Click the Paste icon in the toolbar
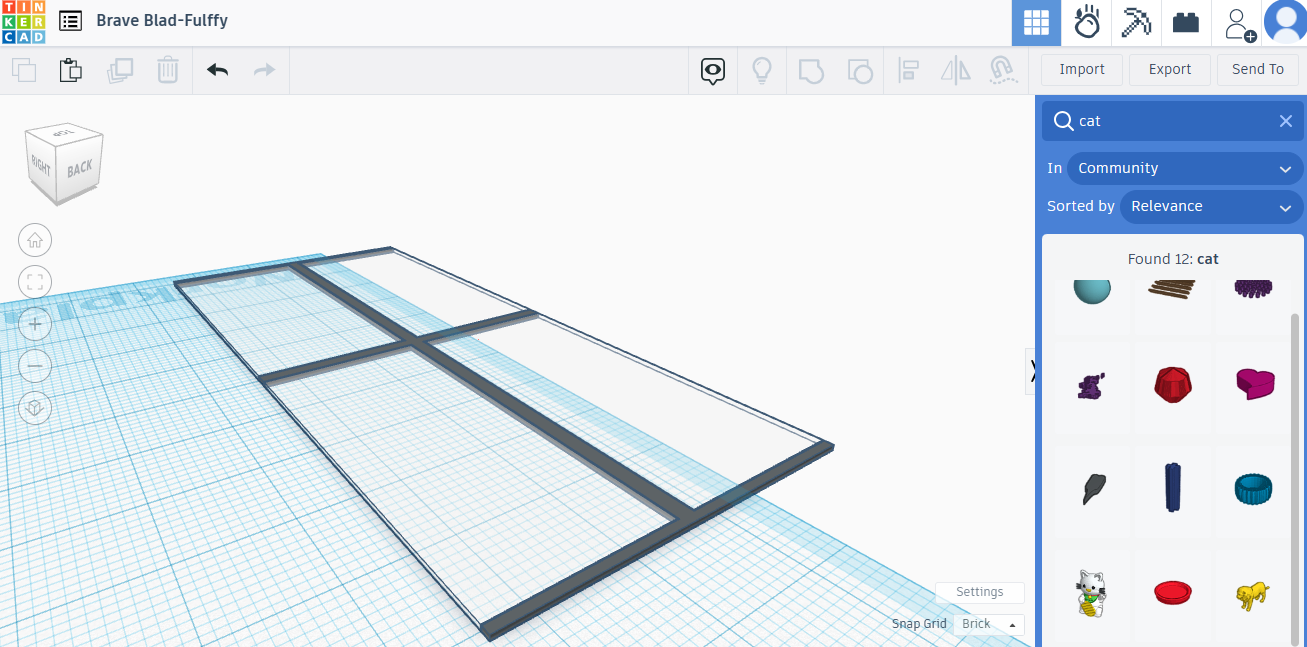Image resolution: width=1307 pixels, height=647 pixels. click(70, 70)
